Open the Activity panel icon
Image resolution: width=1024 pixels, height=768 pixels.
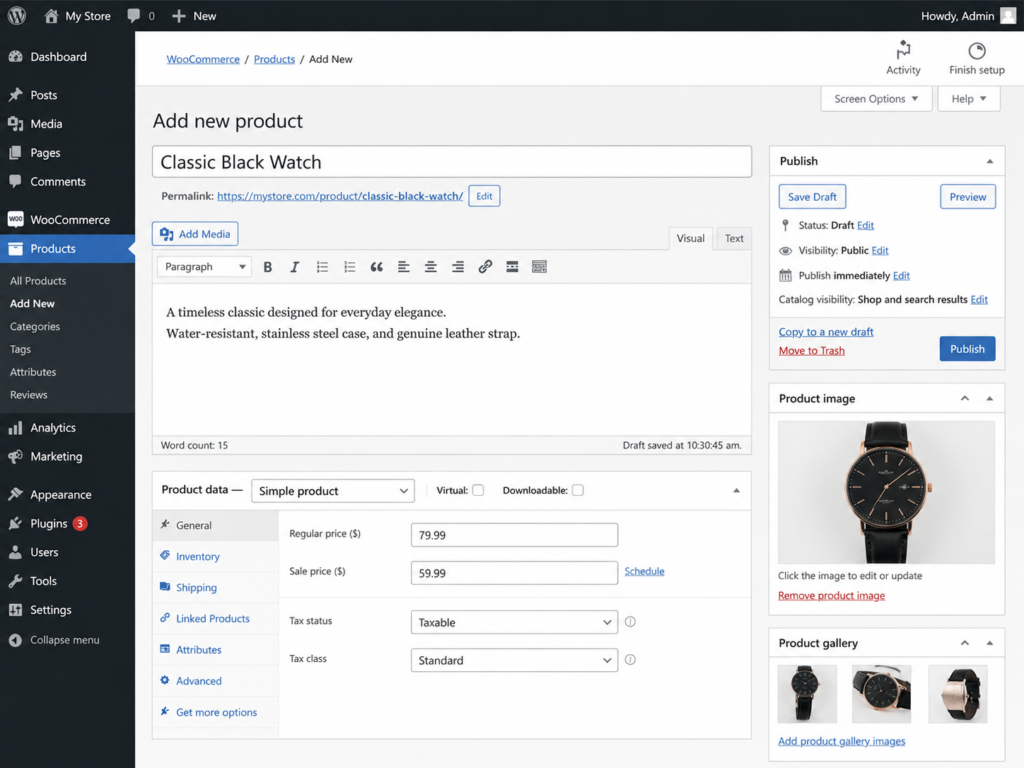(x=903, y=50)
